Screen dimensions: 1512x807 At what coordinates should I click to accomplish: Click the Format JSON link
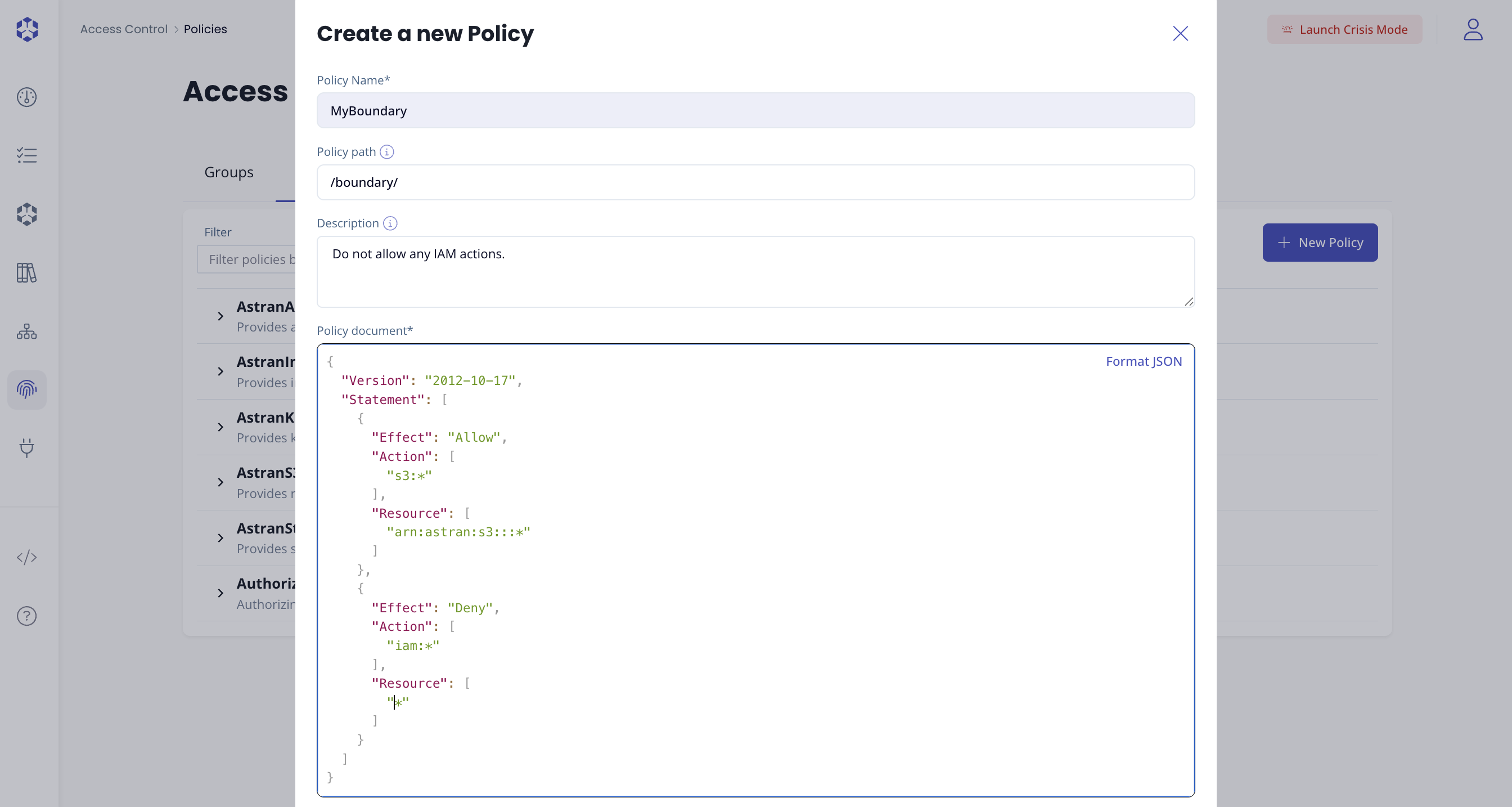click(1143, 361)
